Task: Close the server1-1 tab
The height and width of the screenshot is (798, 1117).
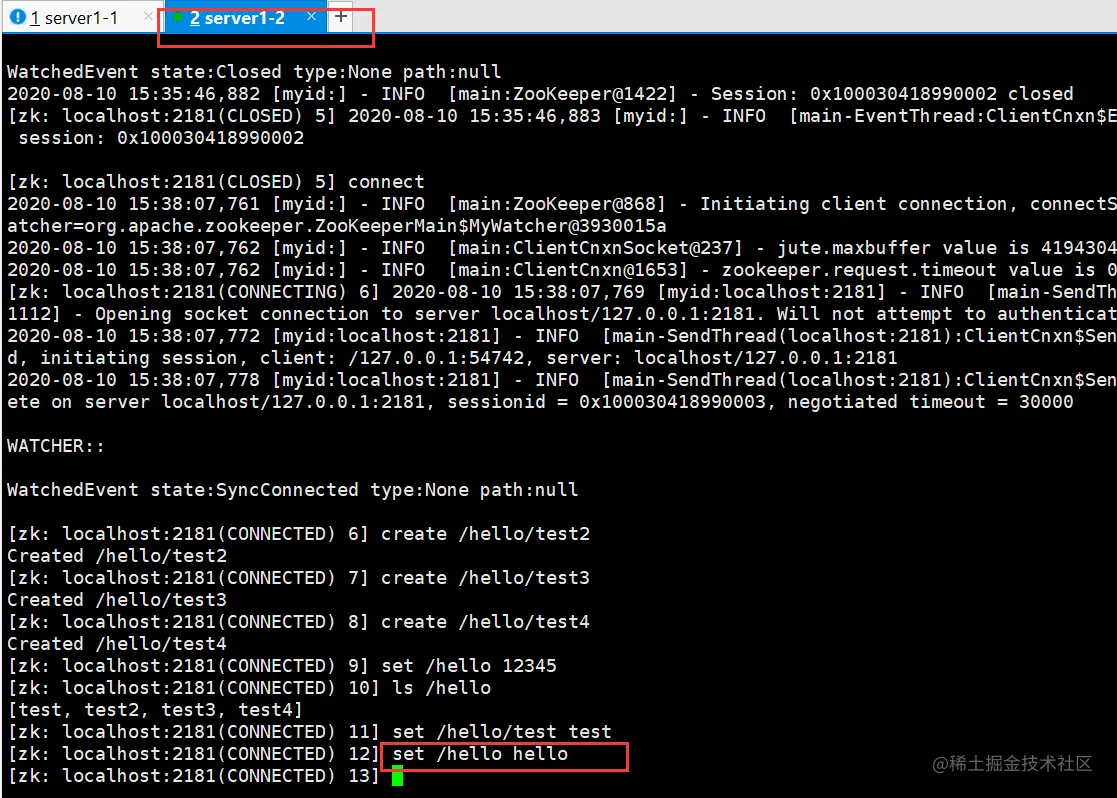Action: tap(147, 16)
